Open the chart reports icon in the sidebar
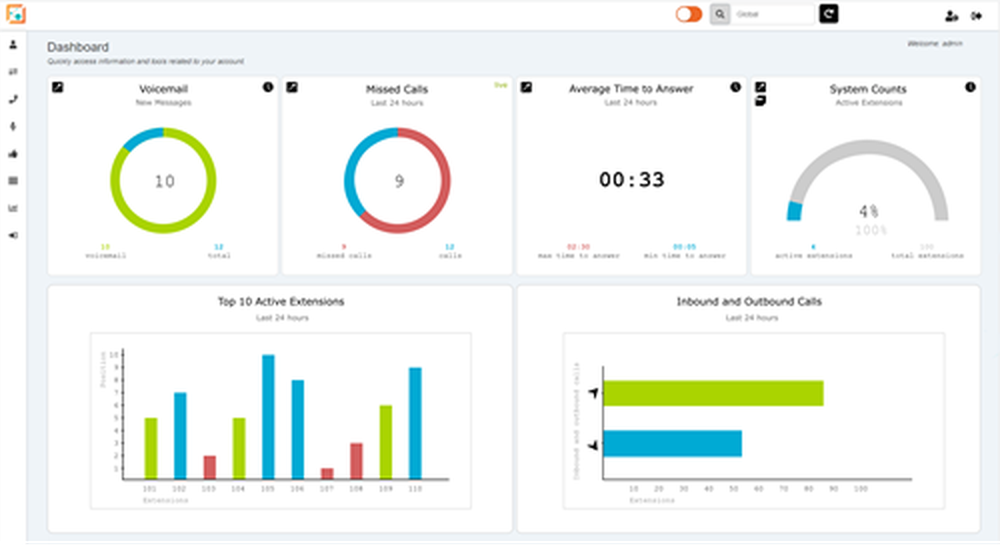Screen dimensions: 1000x546 point(13,208)
